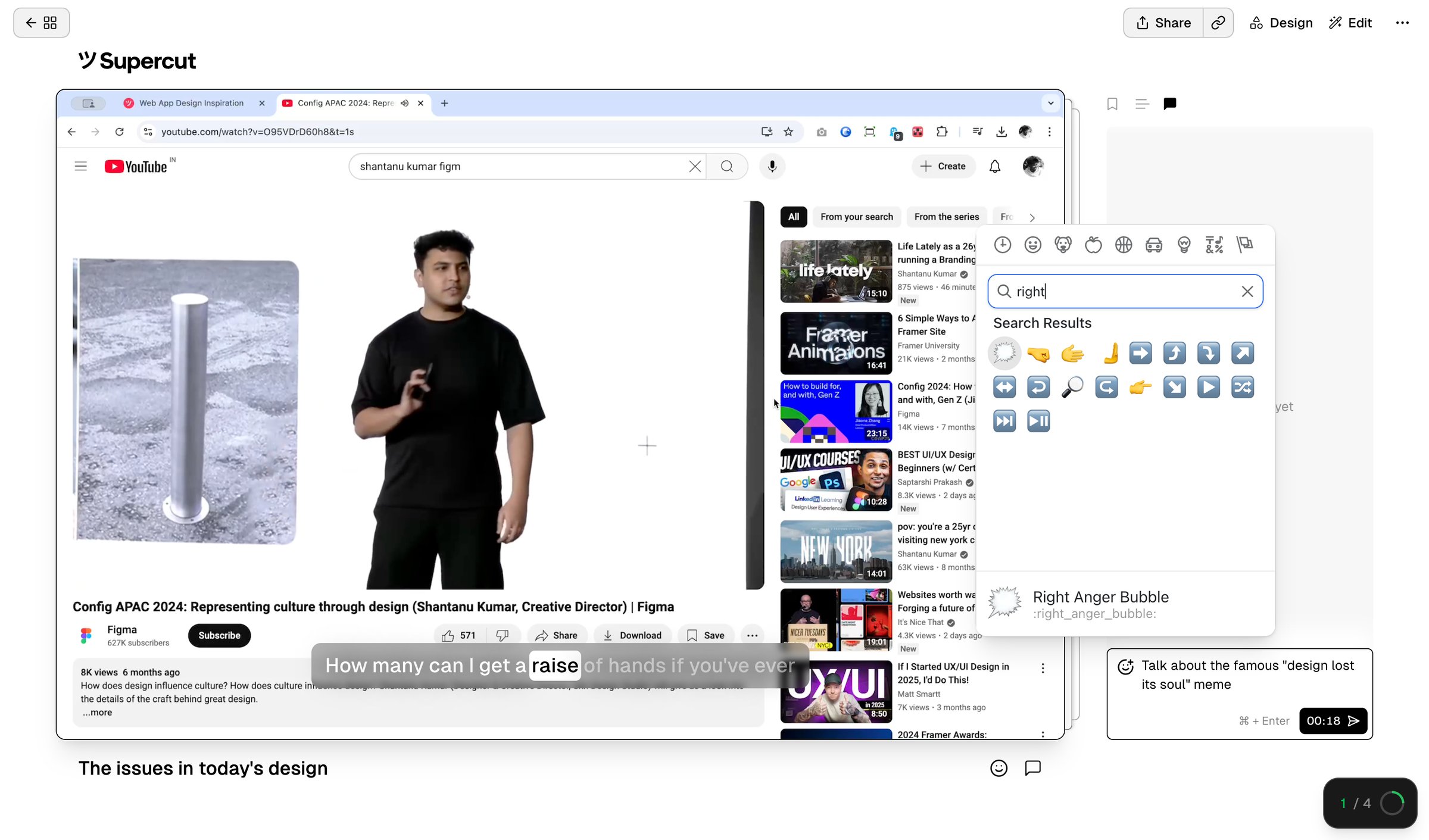
Task: Open the three-dot more options menu
Action: click(1402, 23)
